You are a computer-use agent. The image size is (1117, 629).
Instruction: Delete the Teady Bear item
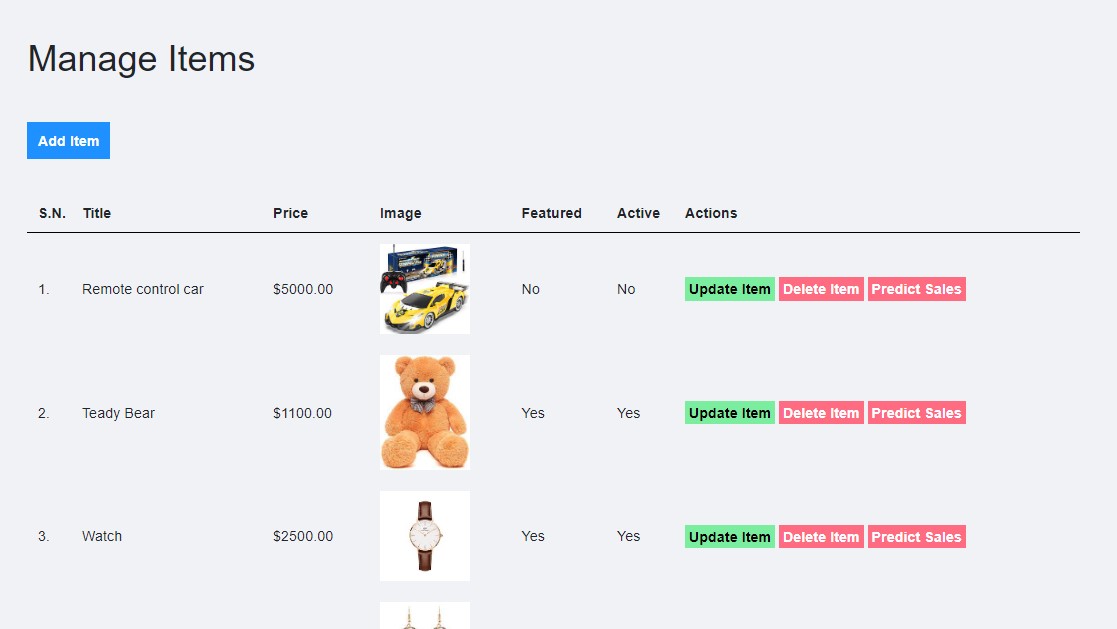(x=821, y=412)
